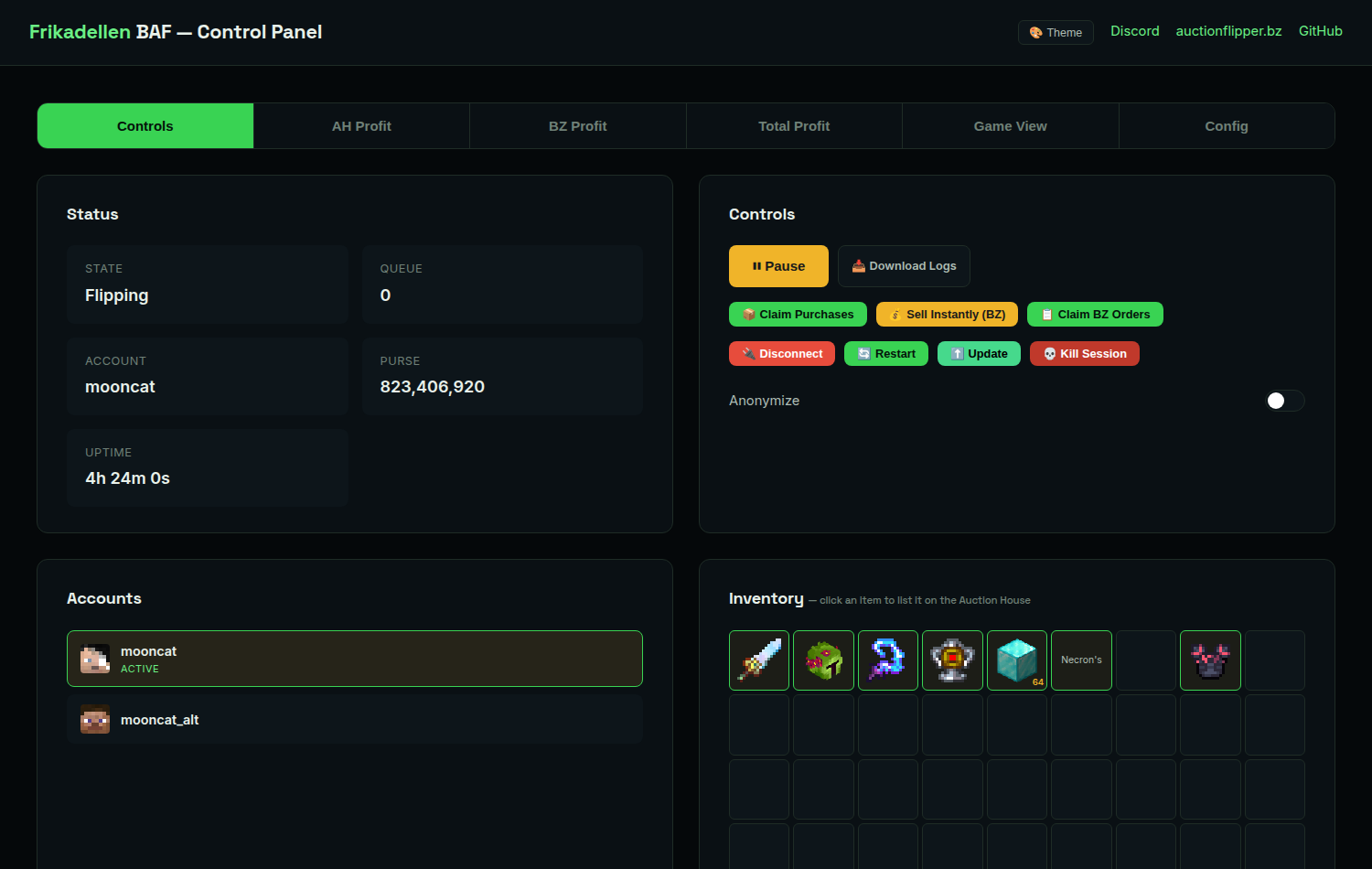Select the mooncat_alt account name
The image size is (1372, 869).
160,720
